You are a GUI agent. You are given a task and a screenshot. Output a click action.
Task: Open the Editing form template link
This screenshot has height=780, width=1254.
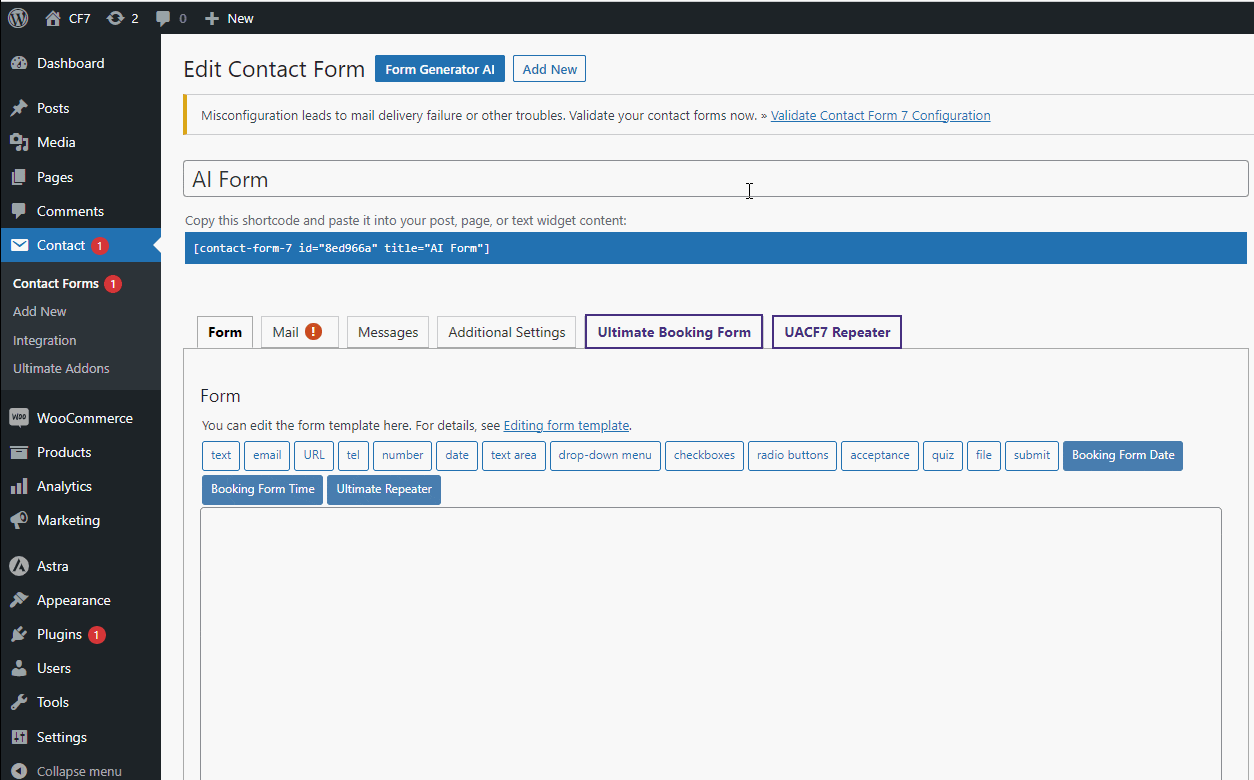point(566,425)
